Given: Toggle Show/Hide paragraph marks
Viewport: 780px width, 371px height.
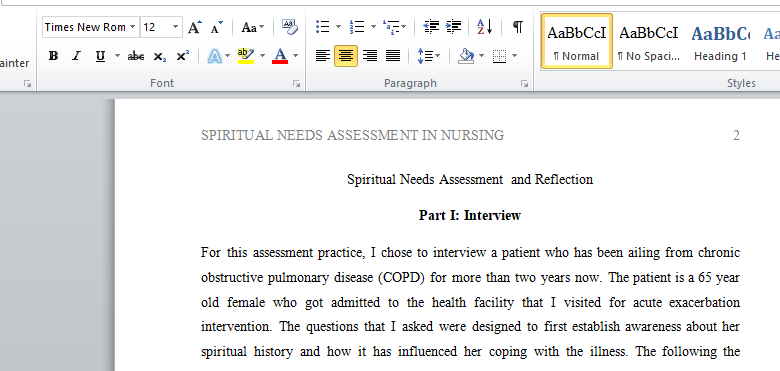Looking at the screenshot, I should click(x=517, y=27).
